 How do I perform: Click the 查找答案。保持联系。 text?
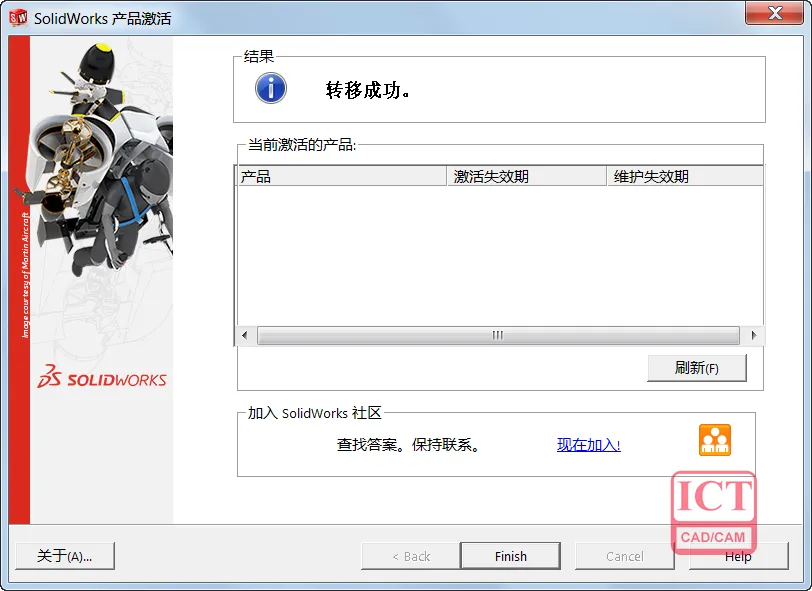408,444
